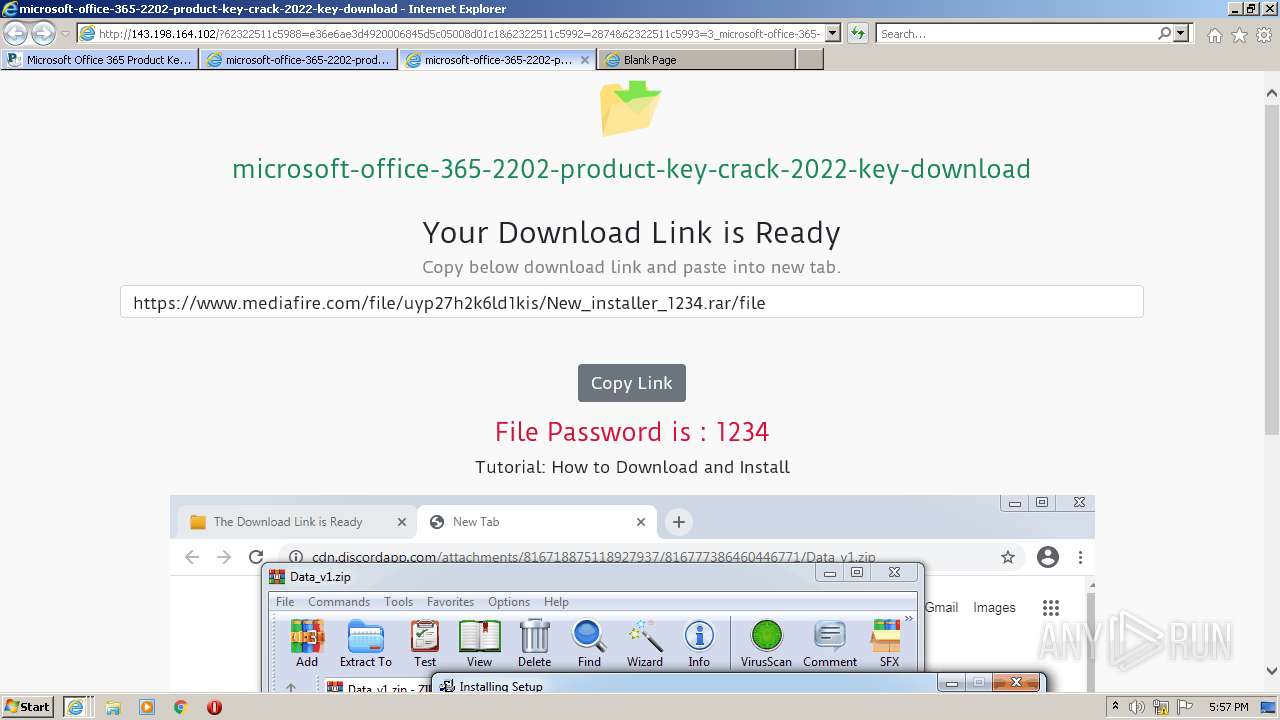Open Windows Explorer folder taskbar icon
1280x720 pixels.
(x=113, y=707)
